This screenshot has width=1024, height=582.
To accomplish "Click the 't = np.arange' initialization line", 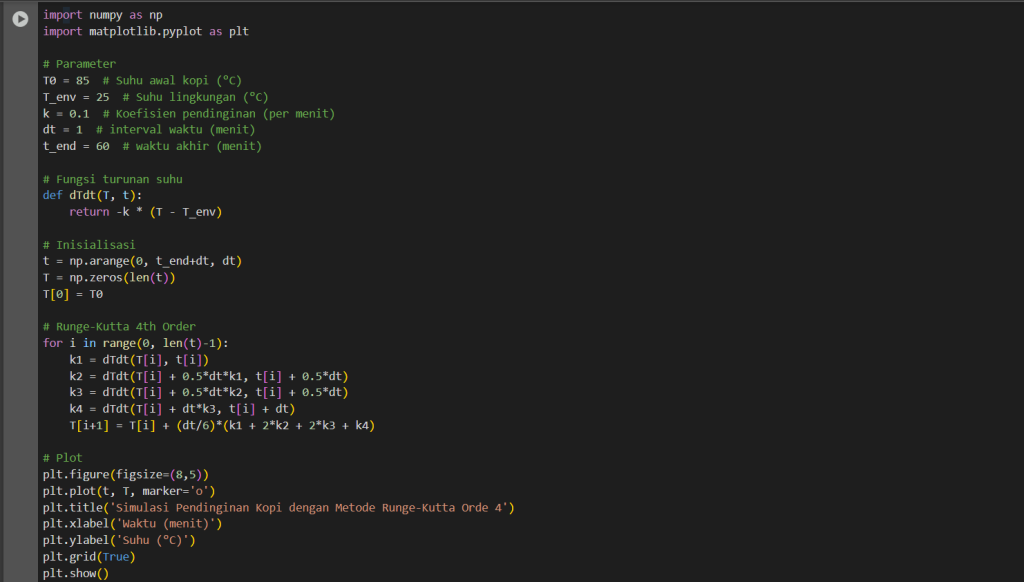I will (142, 261).
